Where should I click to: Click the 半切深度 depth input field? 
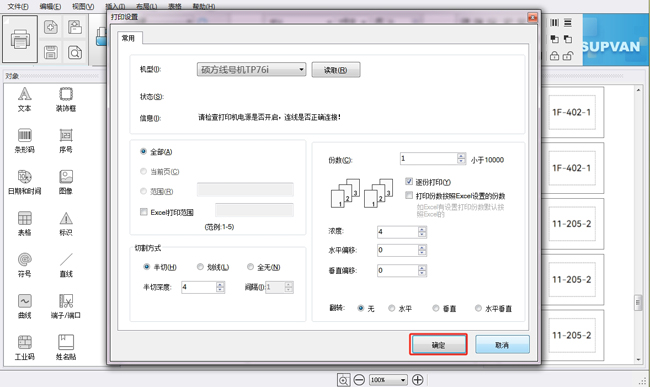[x=199, y=287]
